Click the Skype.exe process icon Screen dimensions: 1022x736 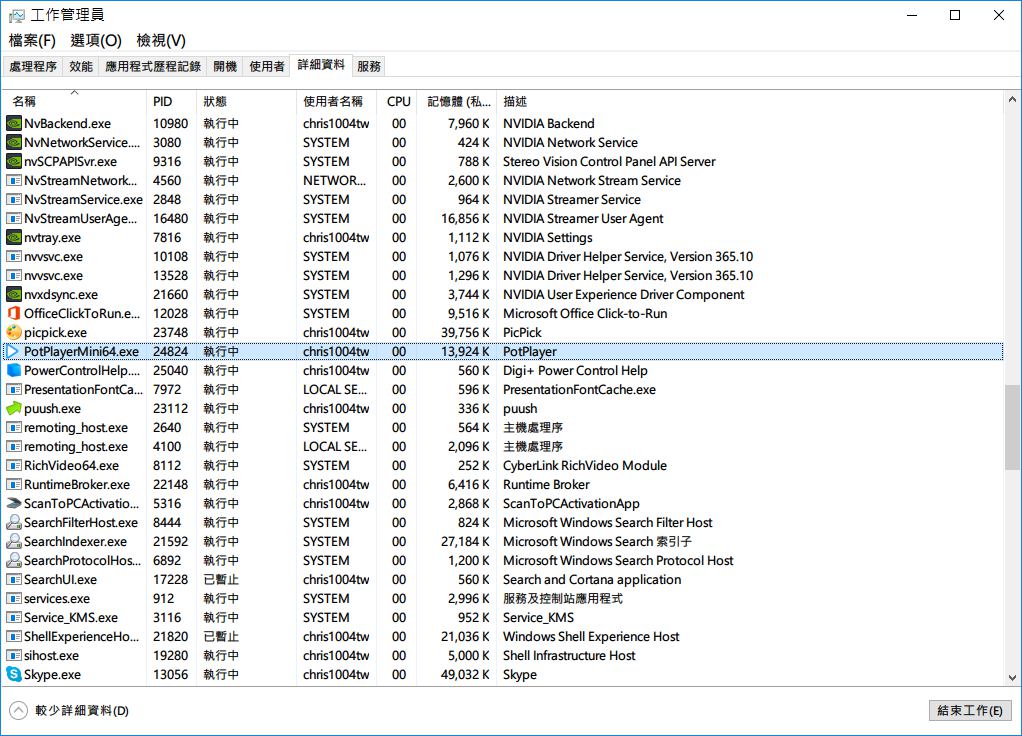(x=14, y=674)
